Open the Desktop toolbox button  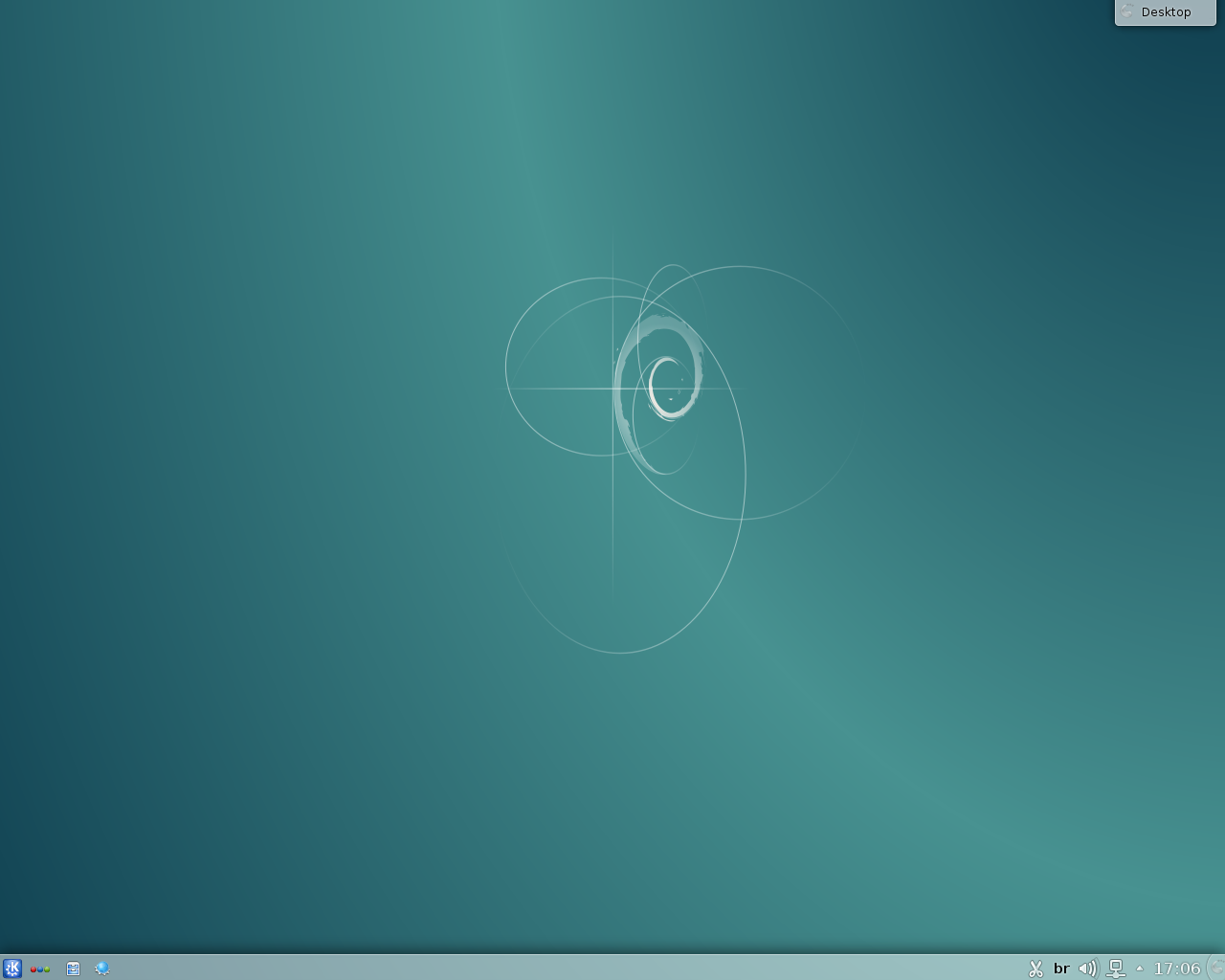click(1165, 12)
